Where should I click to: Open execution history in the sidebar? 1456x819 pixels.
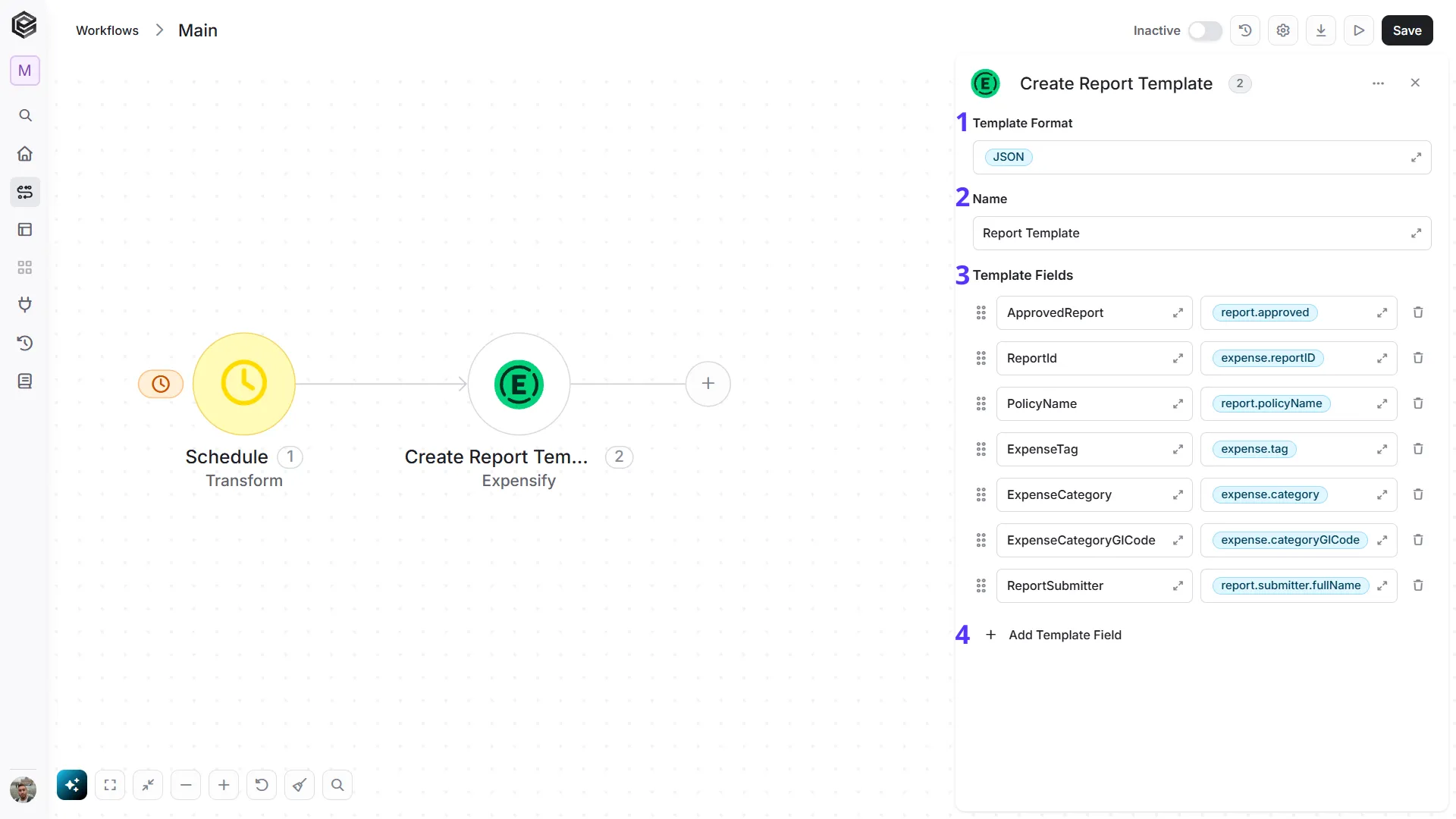(25, 343)
